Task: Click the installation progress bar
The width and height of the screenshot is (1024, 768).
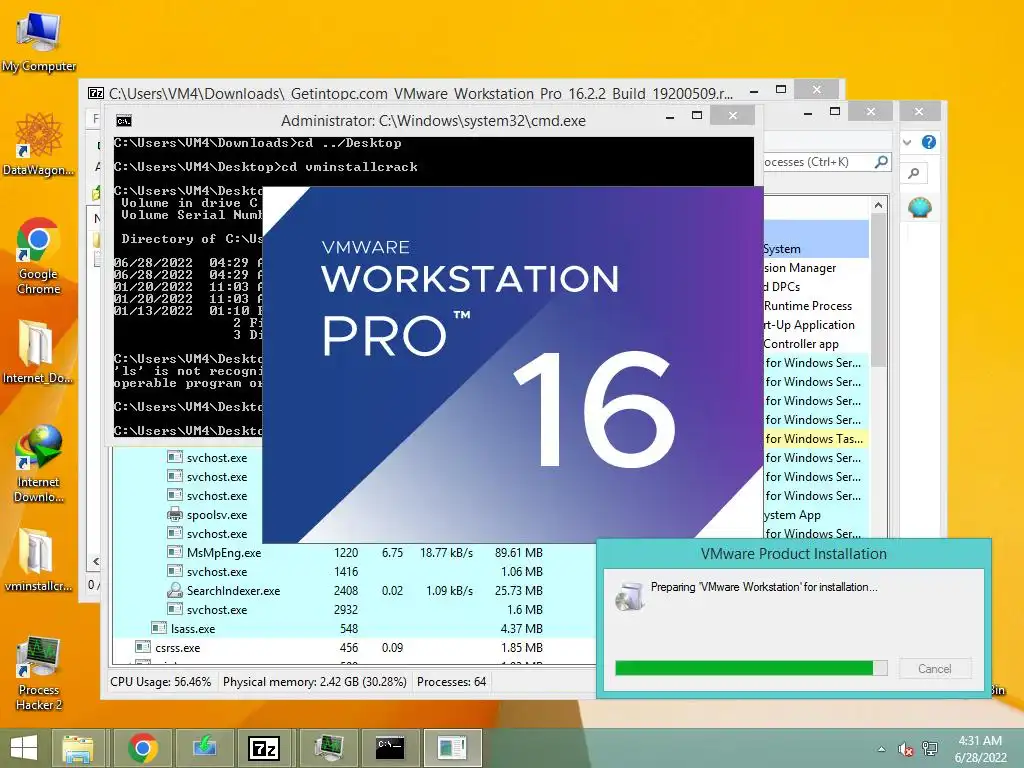Action: [751, 667]
